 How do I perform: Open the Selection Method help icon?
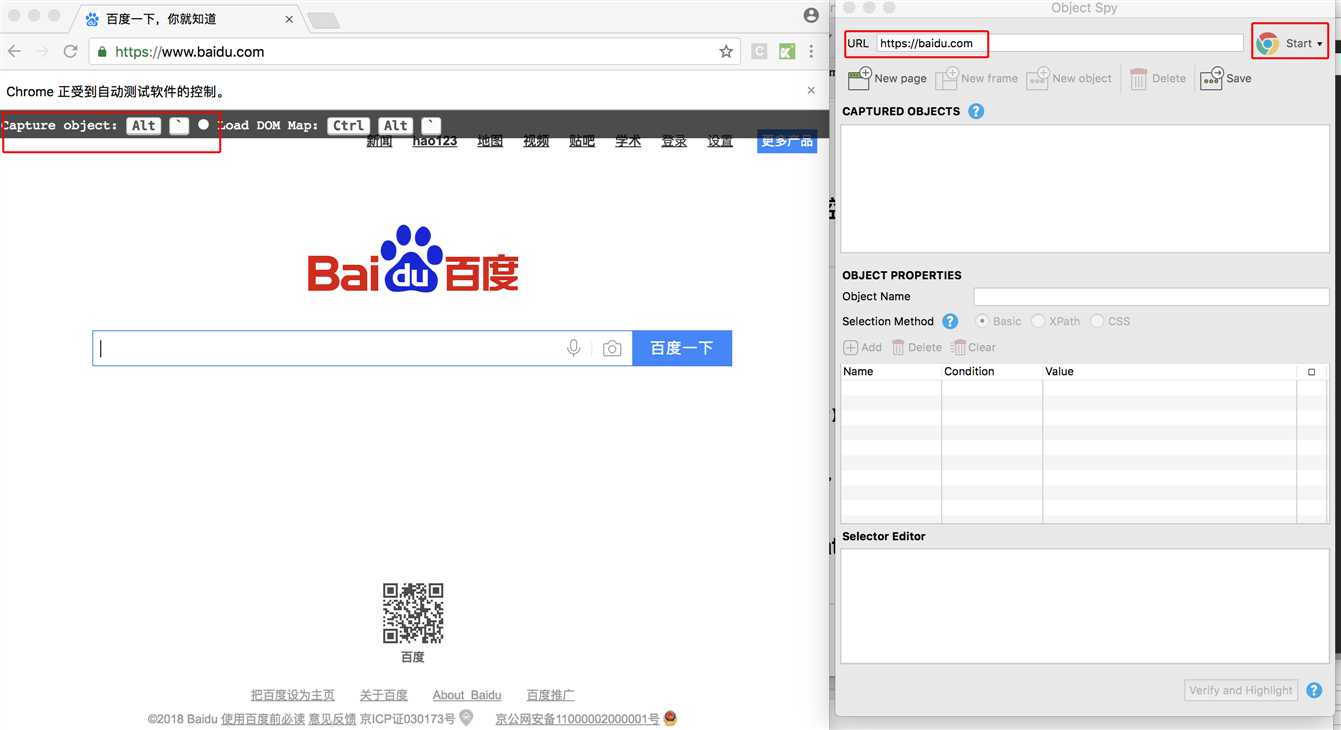pyautogui.click(x=950, y=321)
